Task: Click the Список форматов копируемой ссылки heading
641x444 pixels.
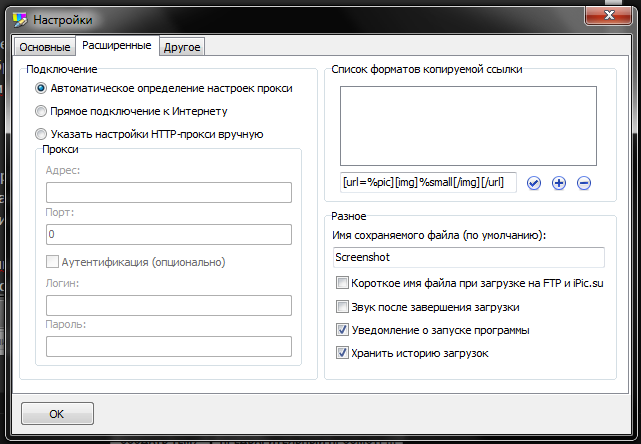Action: click(426, 70)
